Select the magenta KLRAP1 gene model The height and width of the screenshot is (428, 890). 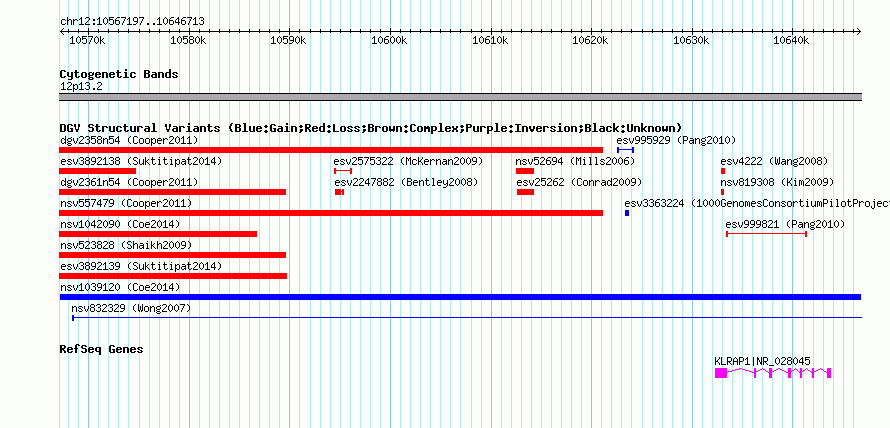tap(773, 372)
